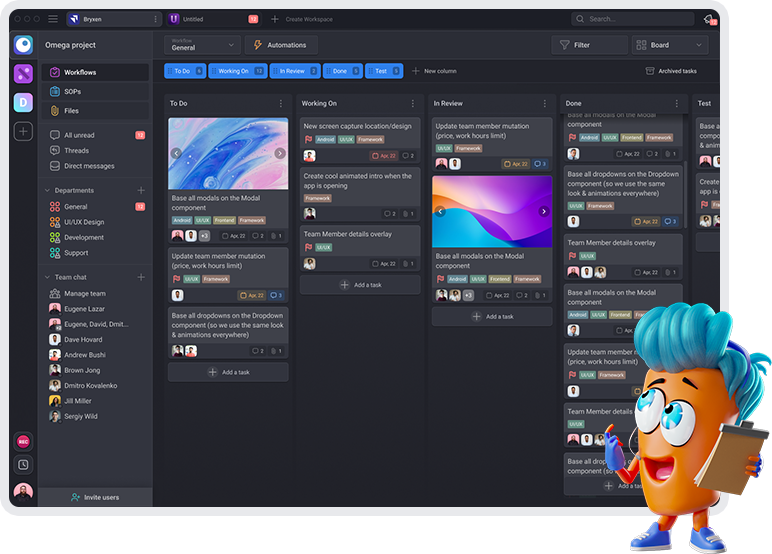Open the hamburger menu icon
The height and width of the screenshot is (554, 772).
[53, 19]
